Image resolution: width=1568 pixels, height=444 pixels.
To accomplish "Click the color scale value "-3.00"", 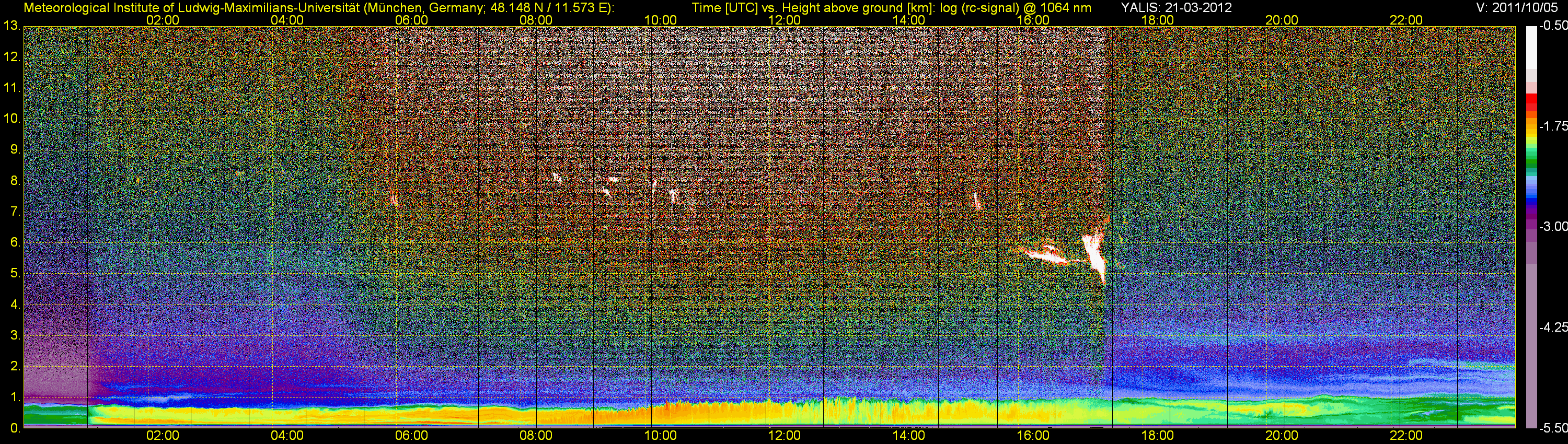I will point(1553,227).
